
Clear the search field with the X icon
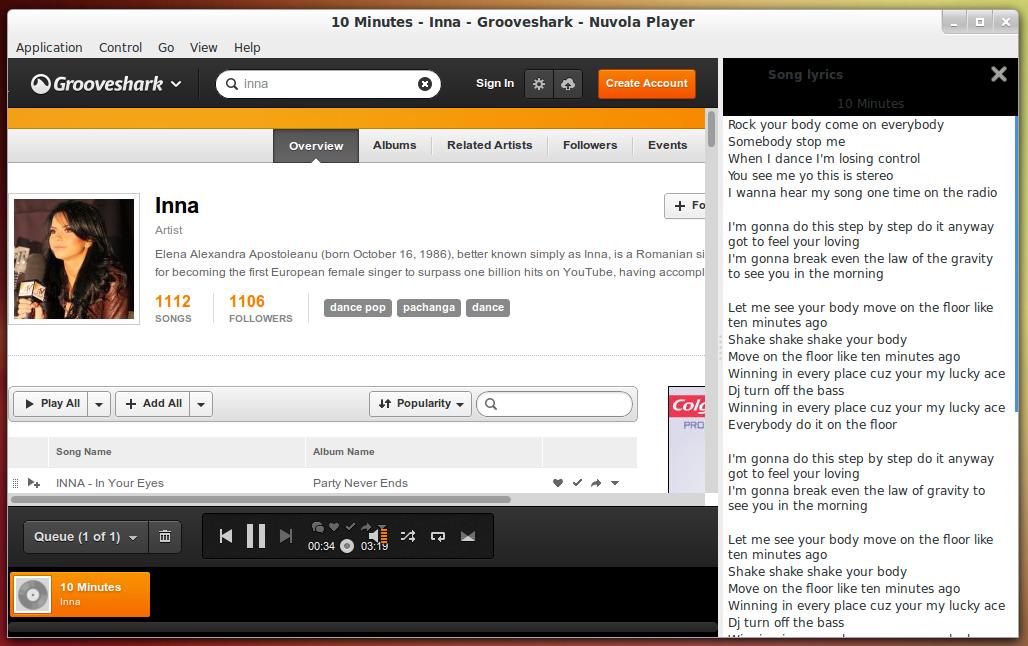coord(425,84)
